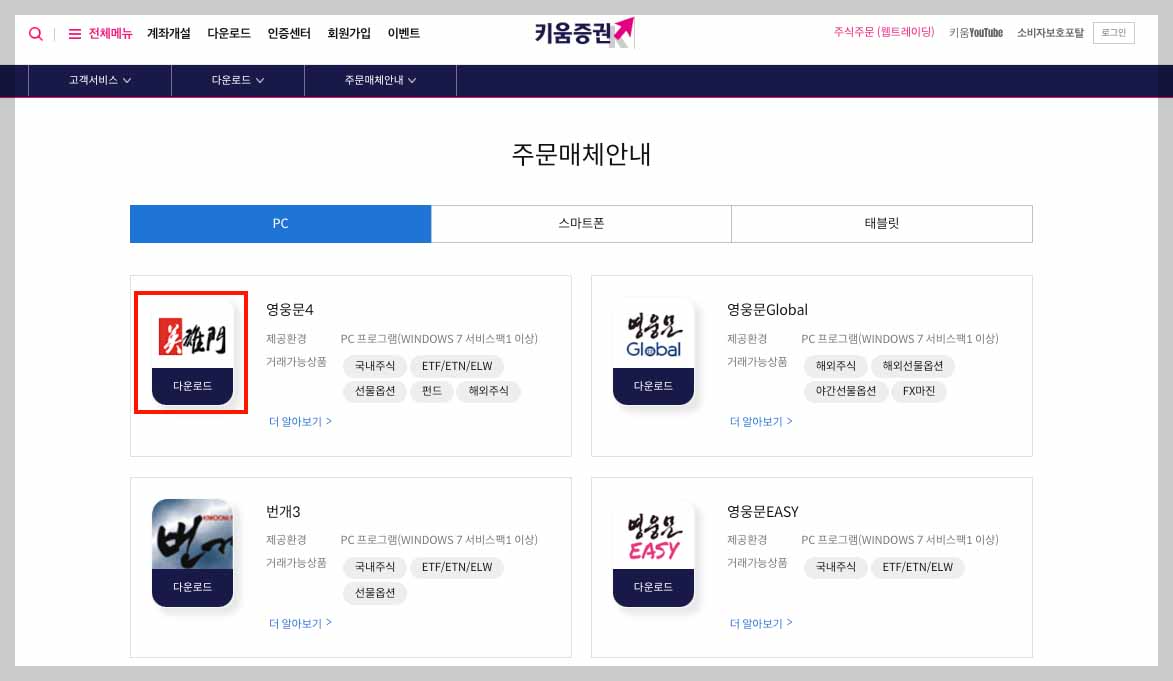
Task: Click the 영웅문Global program icon
Action: pyautogui.click(x=653, y=335)
